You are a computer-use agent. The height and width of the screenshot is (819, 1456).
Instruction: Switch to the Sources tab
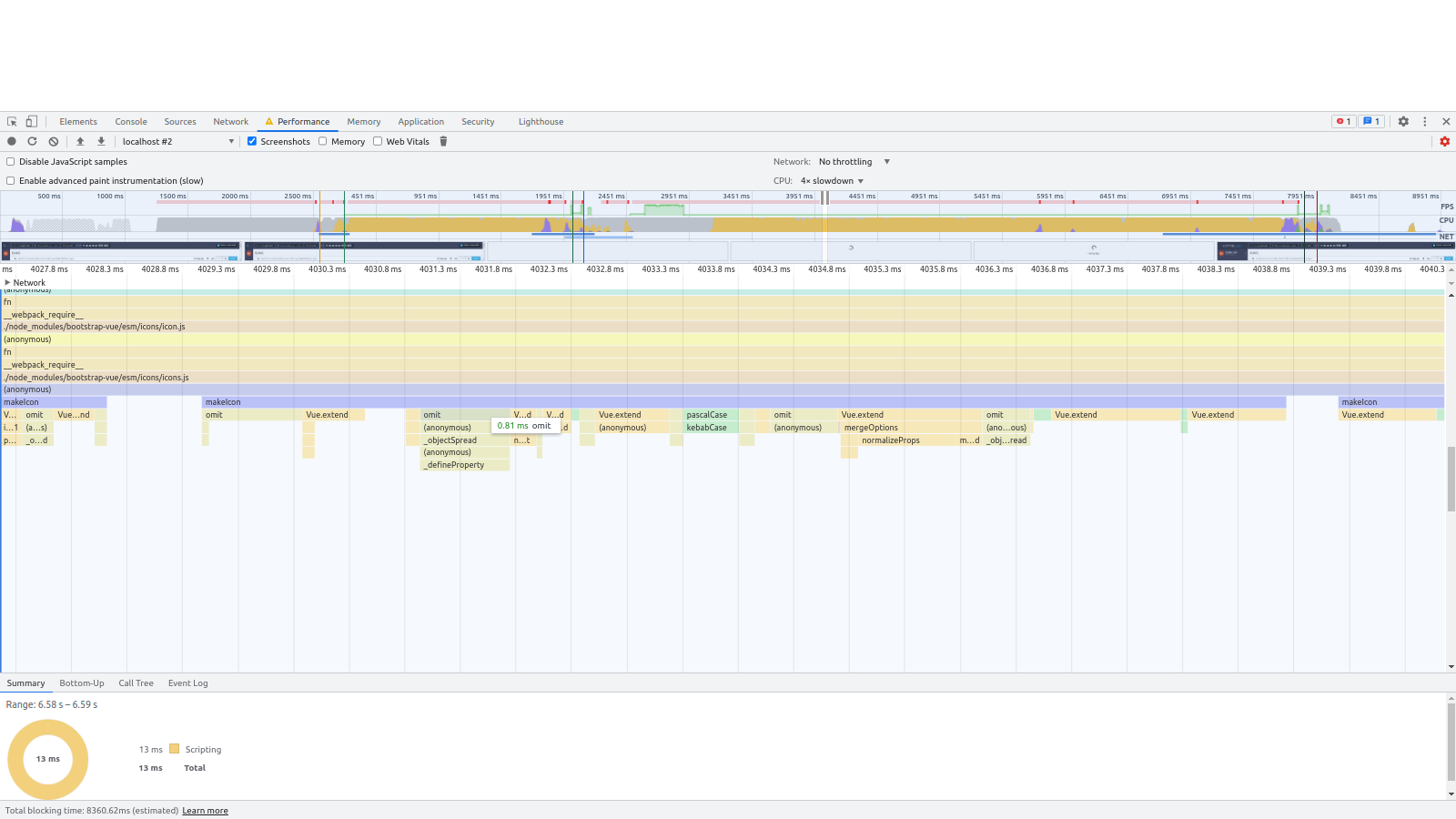click(180, 122)
